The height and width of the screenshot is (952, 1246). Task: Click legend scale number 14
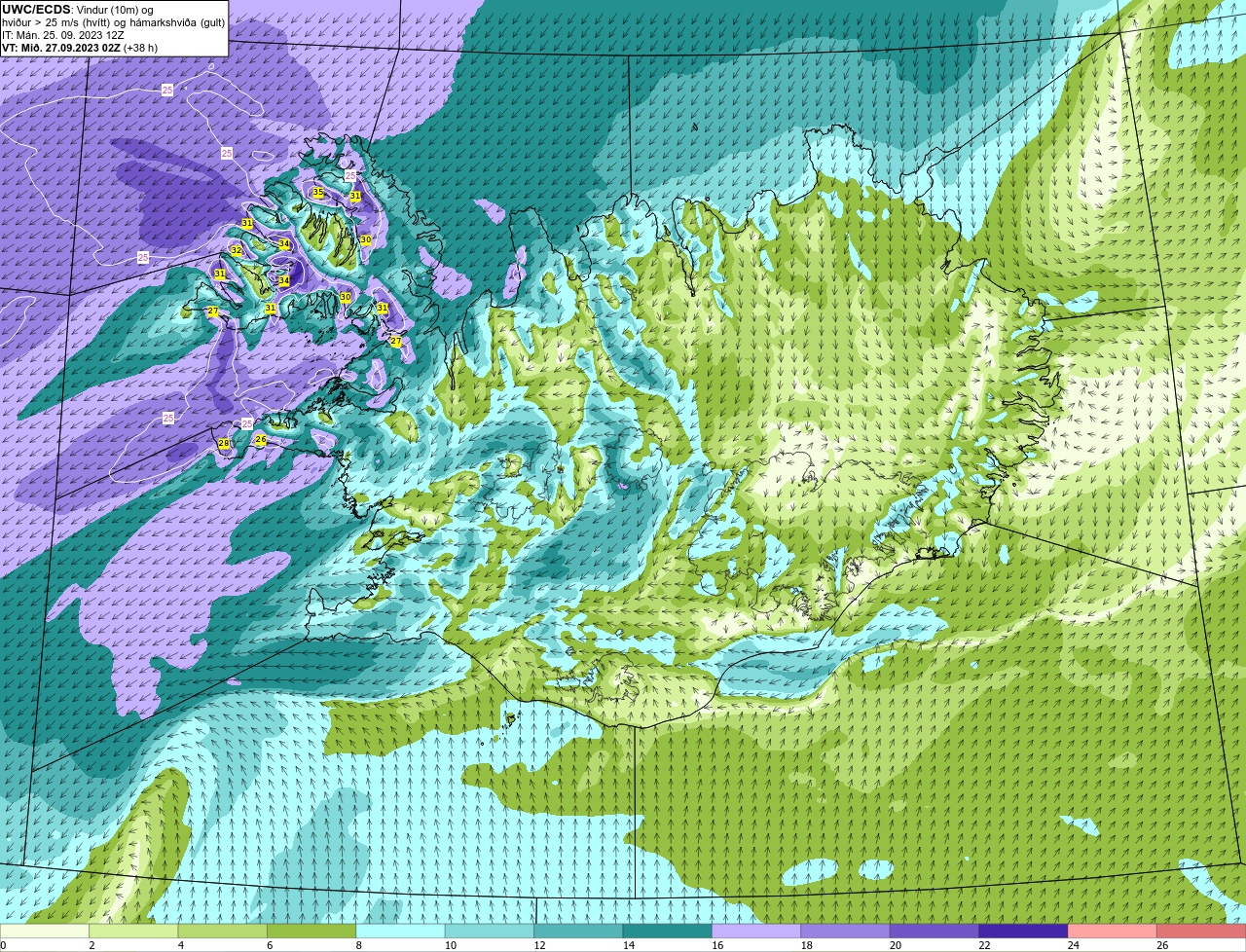pyautogui.click(x=629, y=945)
